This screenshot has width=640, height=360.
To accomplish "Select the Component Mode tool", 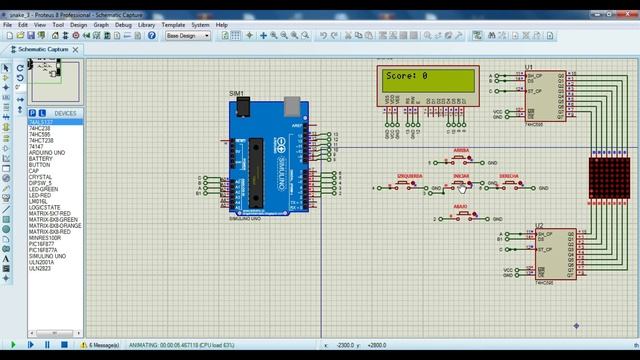I will (6, 78).
